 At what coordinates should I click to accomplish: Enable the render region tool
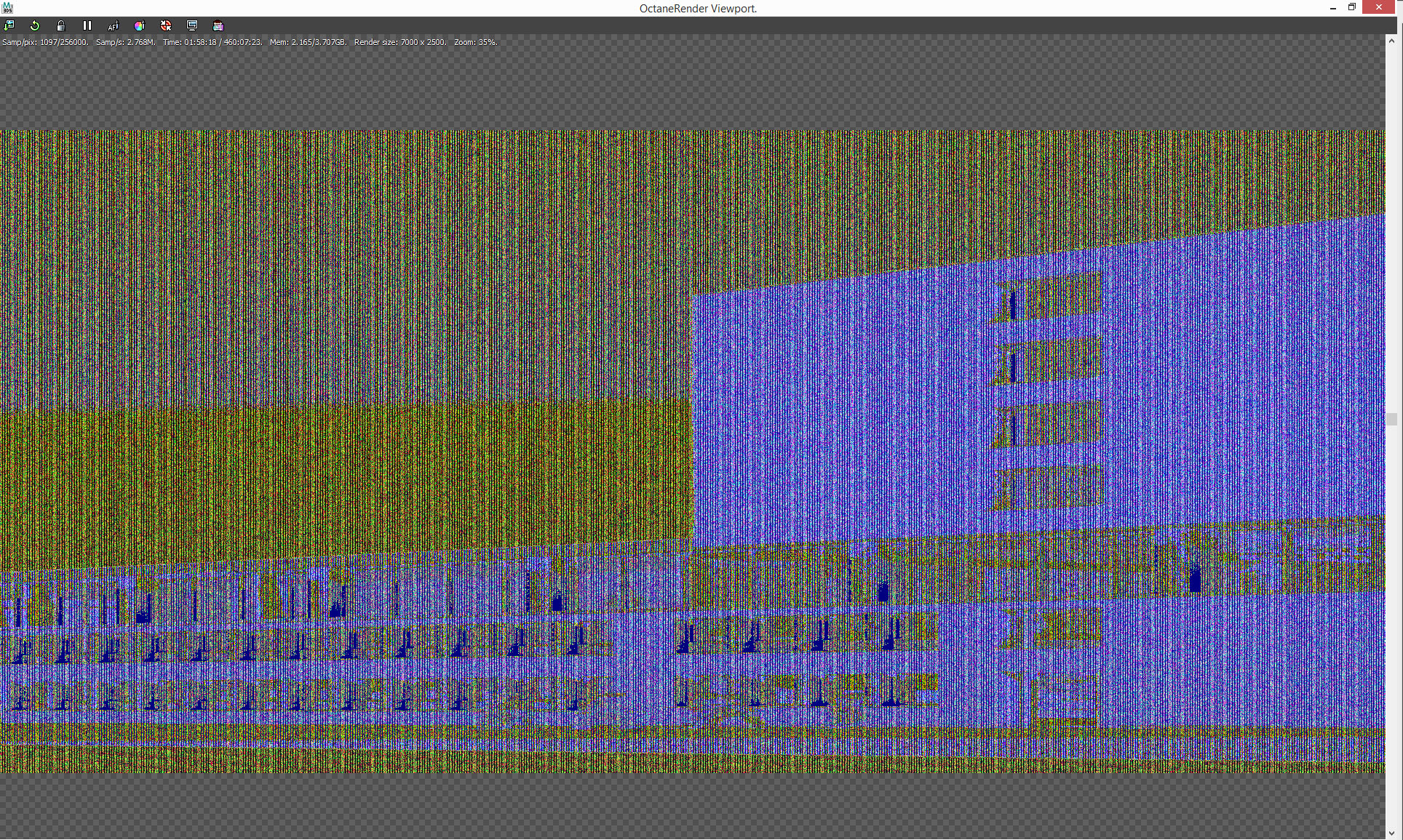218,25
